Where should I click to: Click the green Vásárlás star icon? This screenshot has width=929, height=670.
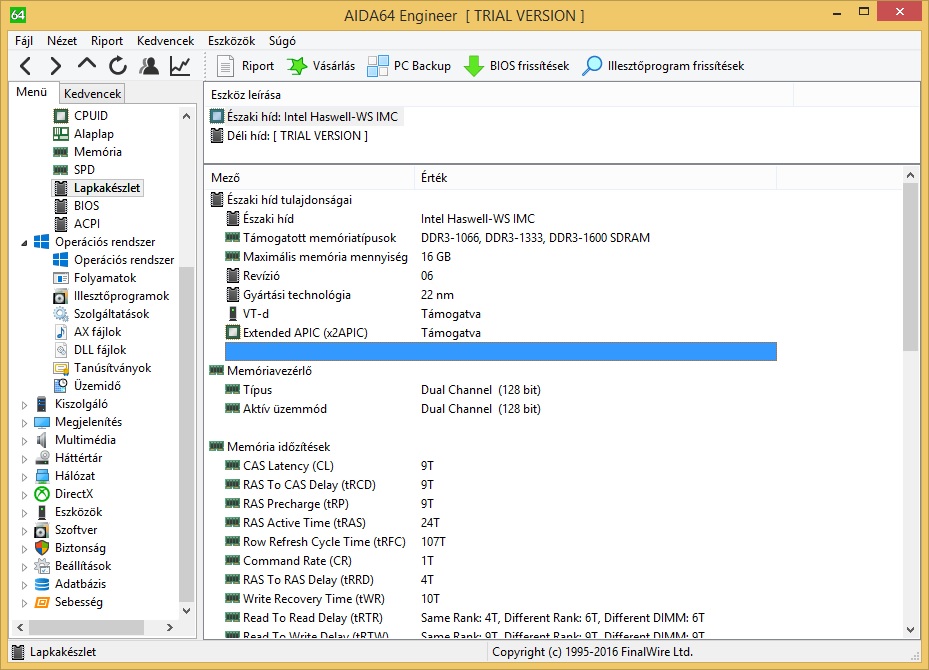click(x=297, y=66)
